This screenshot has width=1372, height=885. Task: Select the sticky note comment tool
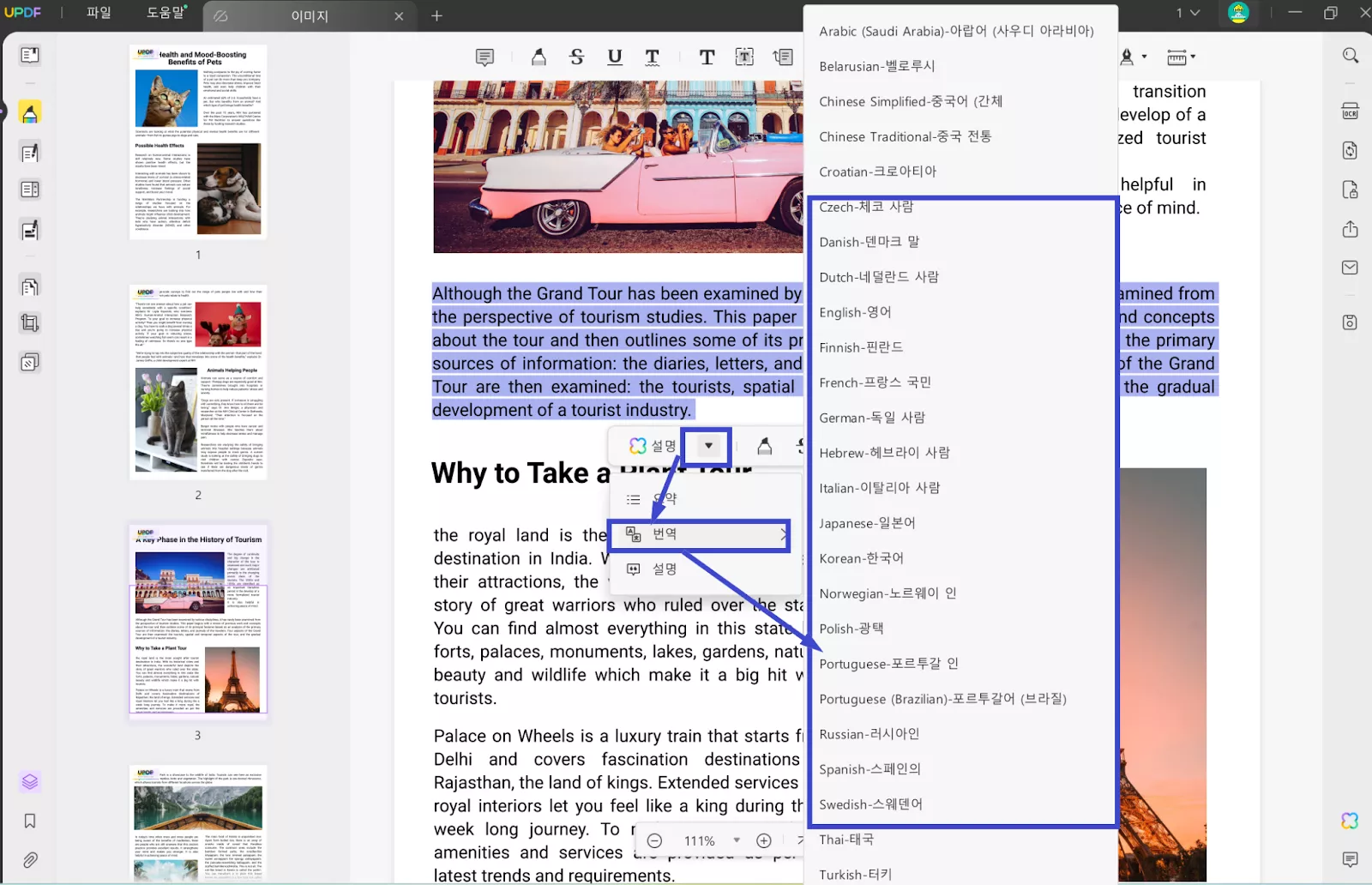click(484, 57)
